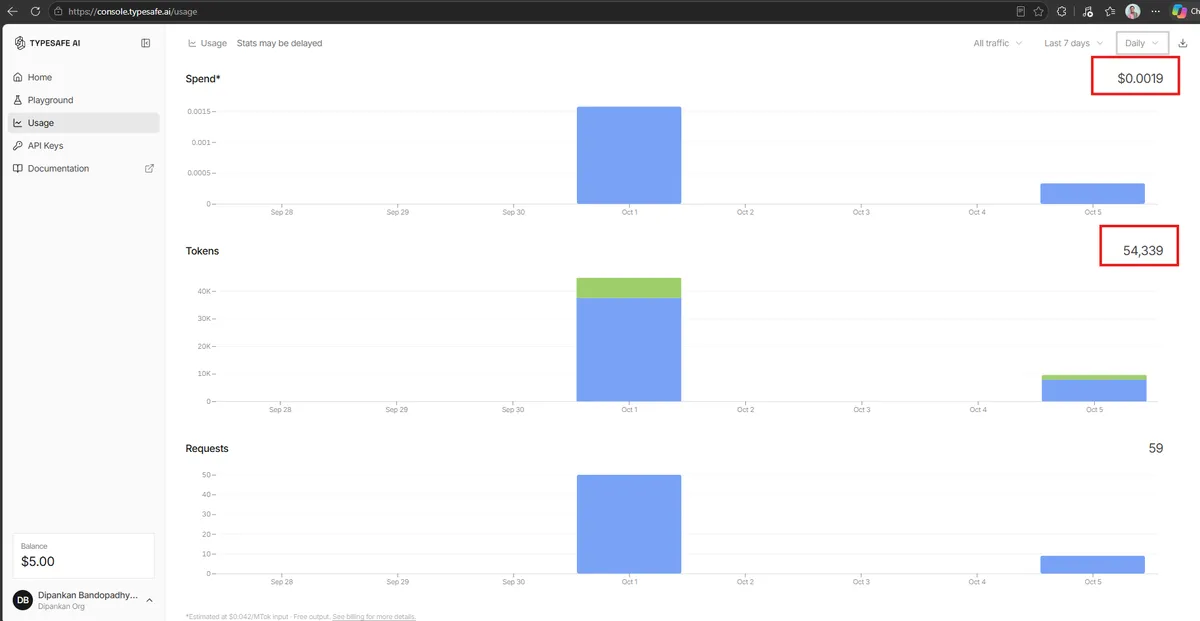The width and height of the screenshot is (1200, 621).
Task: Go to Home in the sidebar
Action: pos(84,77)
